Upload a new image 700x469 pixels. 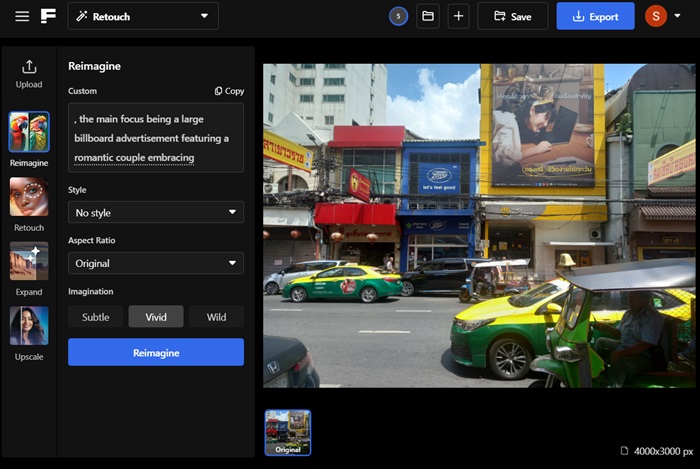(x=29, y=74)
